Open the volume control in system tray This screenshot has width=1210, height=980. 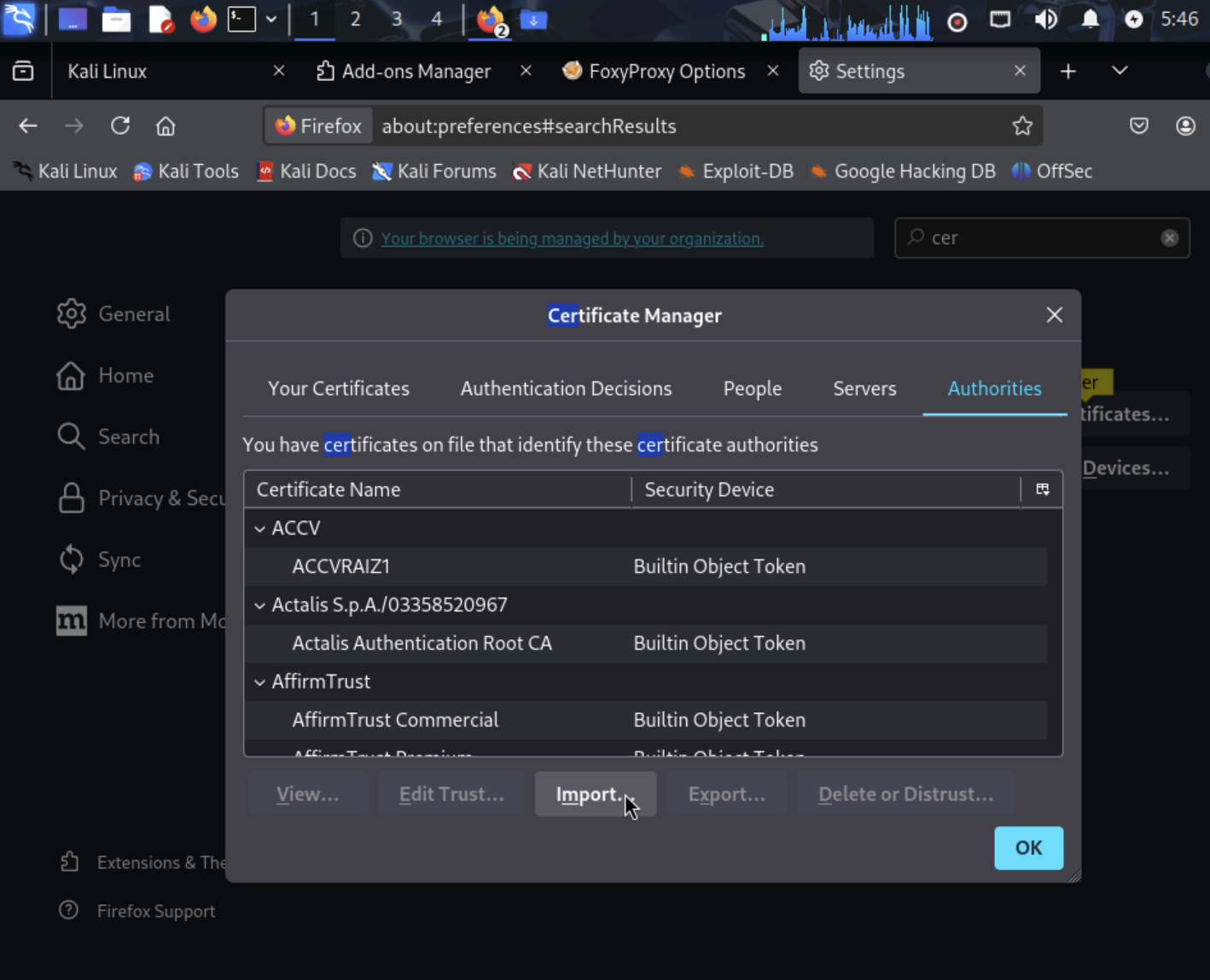click(1045, 20)
